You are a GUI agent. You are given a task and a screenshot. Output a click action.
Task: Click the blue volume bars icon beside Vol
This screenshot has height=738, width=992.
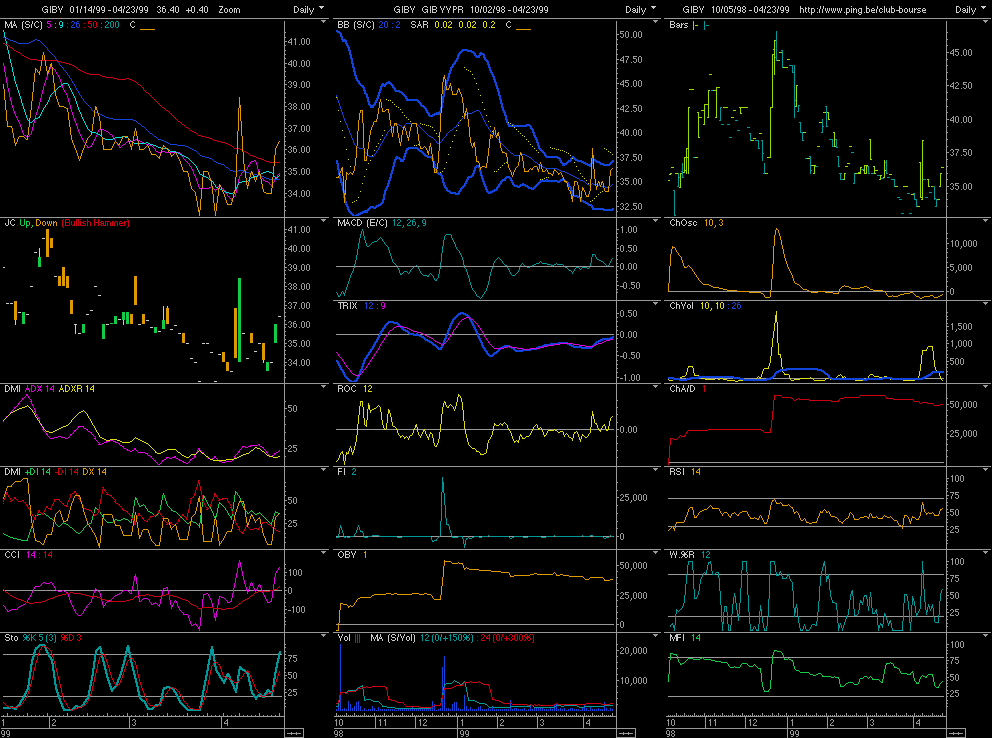(x=357, y=638)
